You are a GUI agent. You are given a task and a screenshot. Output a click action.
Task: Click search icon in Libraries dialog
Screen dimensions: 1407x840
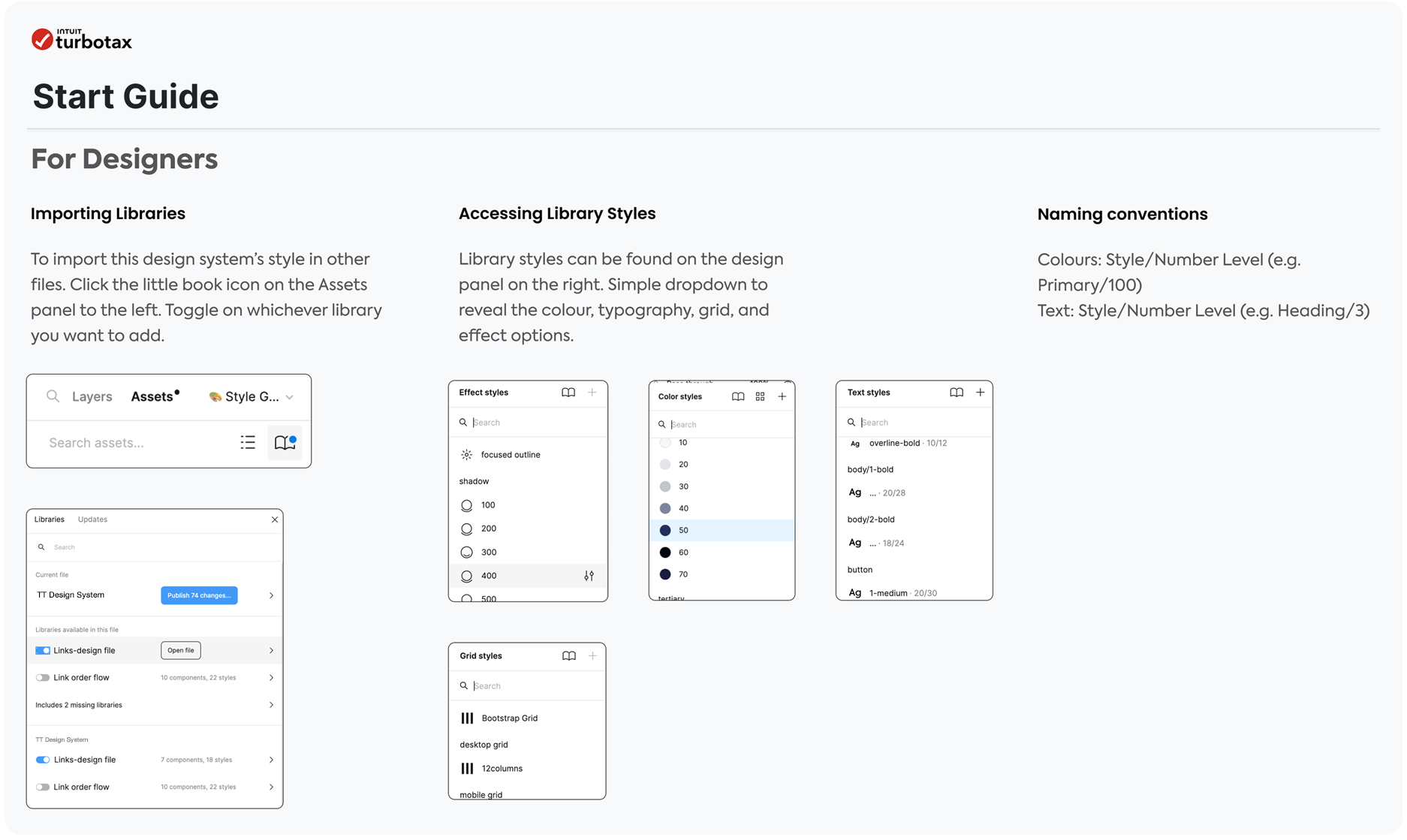(x=41, y=547)
